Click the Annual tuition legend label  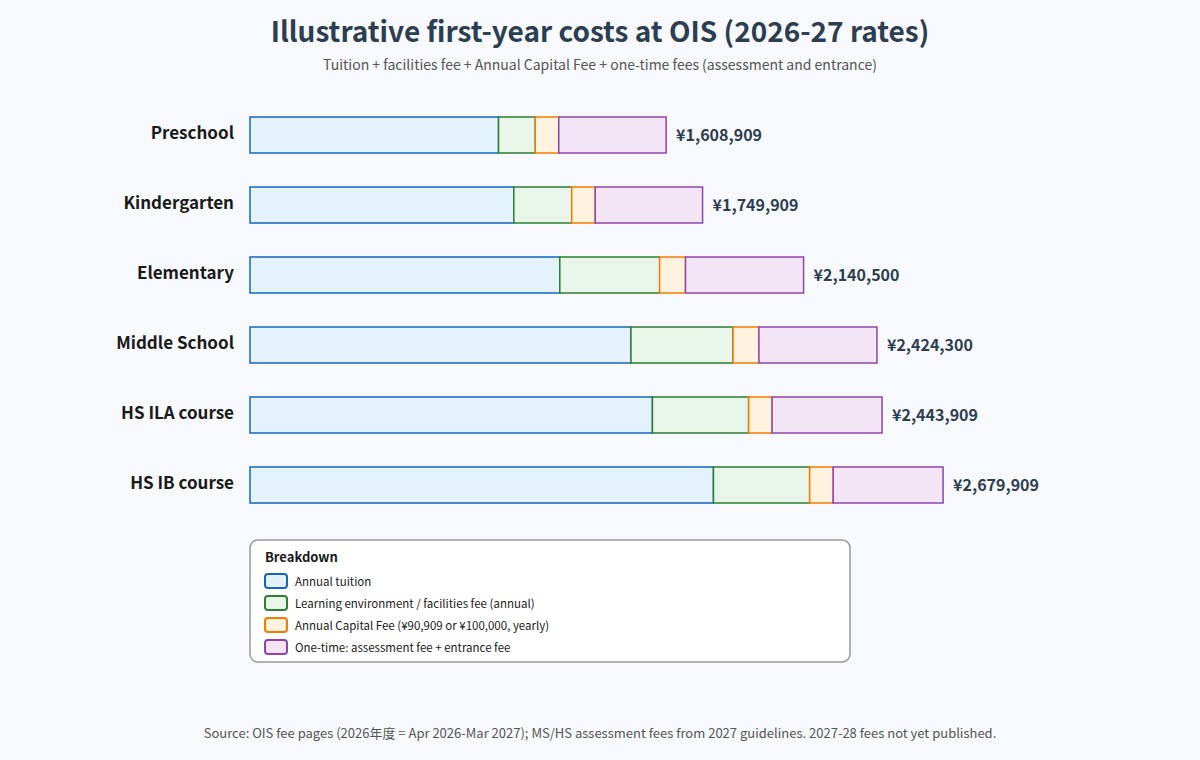(x=333, y=581)
